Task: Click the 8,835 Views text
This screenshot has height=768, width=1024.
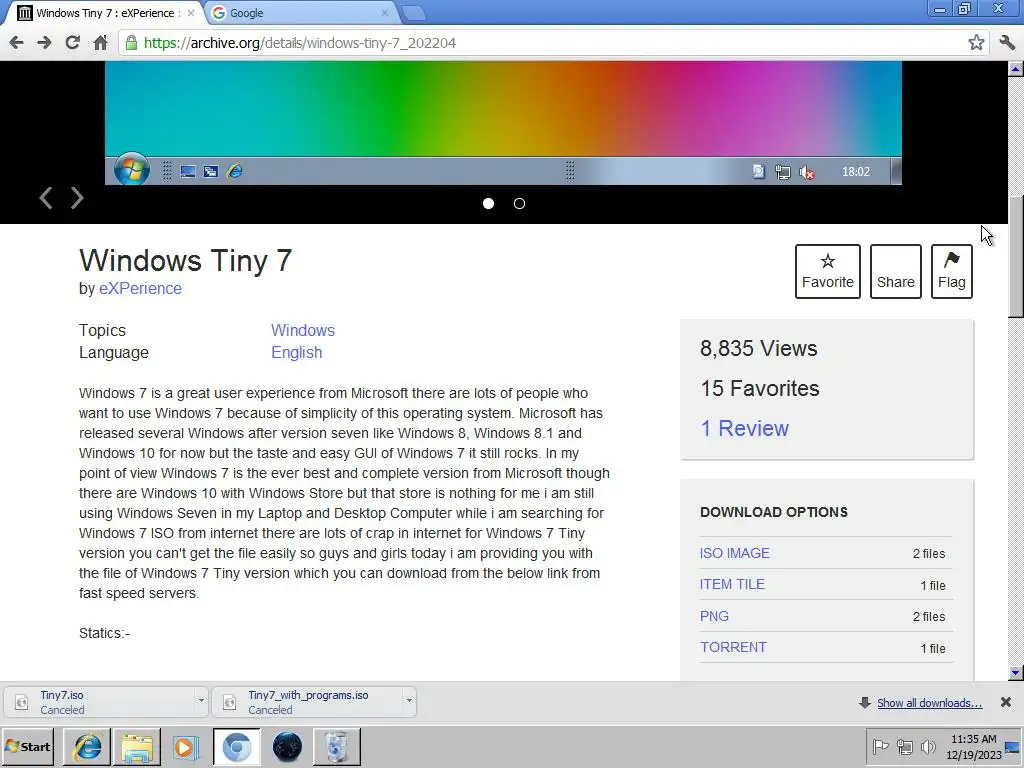Action: (758, 349)
